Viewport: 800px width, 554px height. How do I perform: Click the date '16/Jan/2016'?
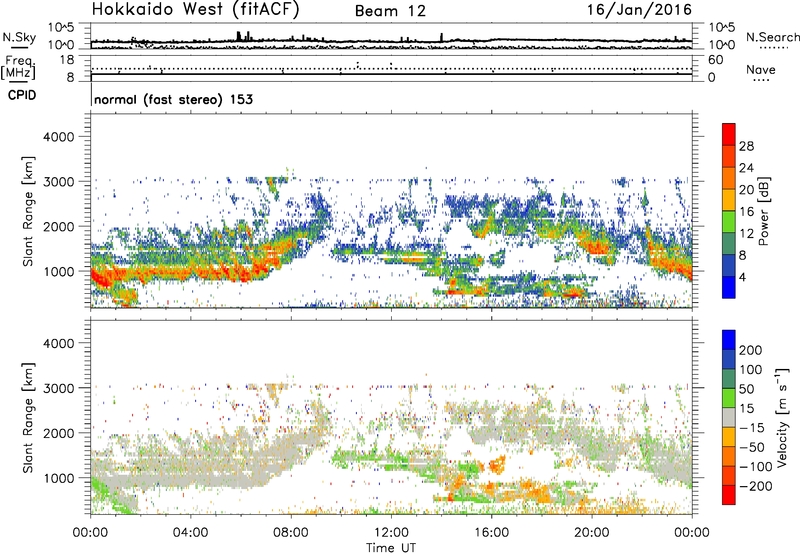[639, 10]
